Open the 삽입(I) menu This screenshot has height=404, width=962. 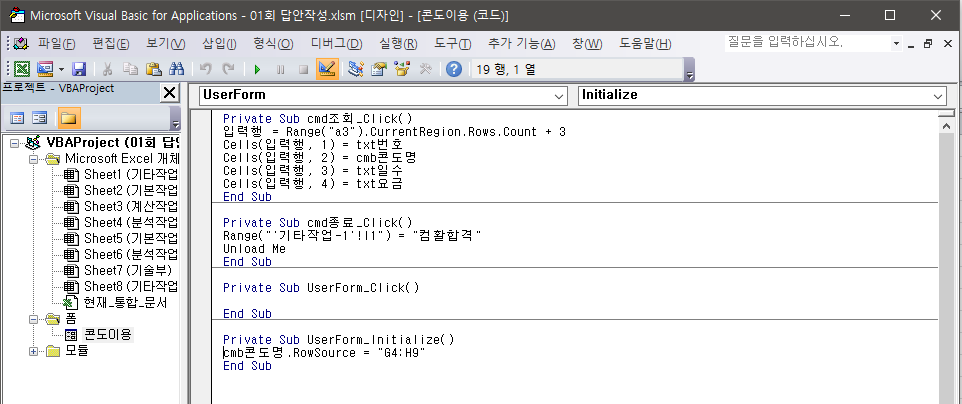tap(219, 44)
